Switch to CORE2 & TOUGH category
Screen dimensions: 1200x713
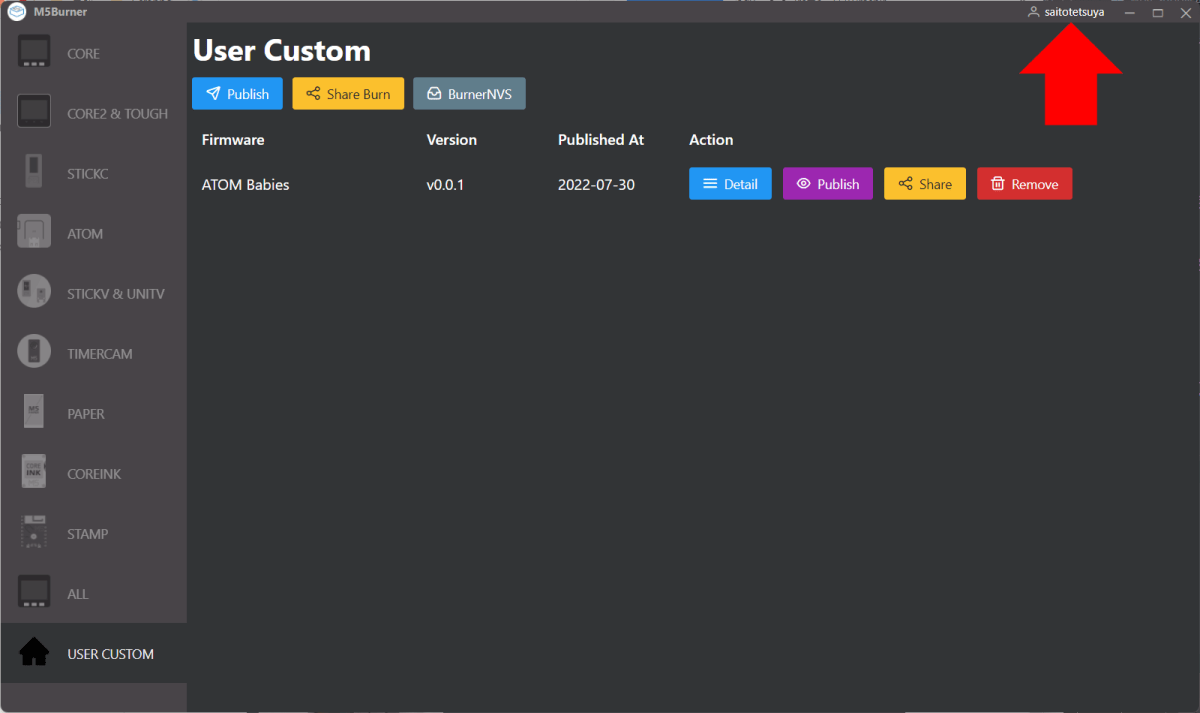click(117, 114)
